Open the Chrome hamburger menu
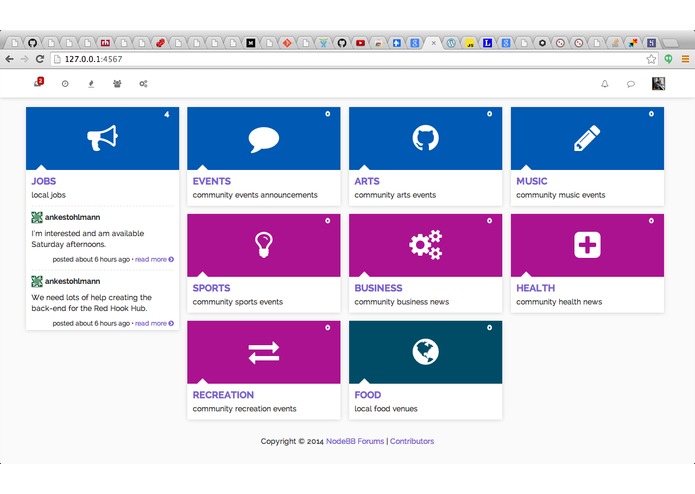Image resolution: width=695 pixels, height=494 pixels. (x=685, y=59)
